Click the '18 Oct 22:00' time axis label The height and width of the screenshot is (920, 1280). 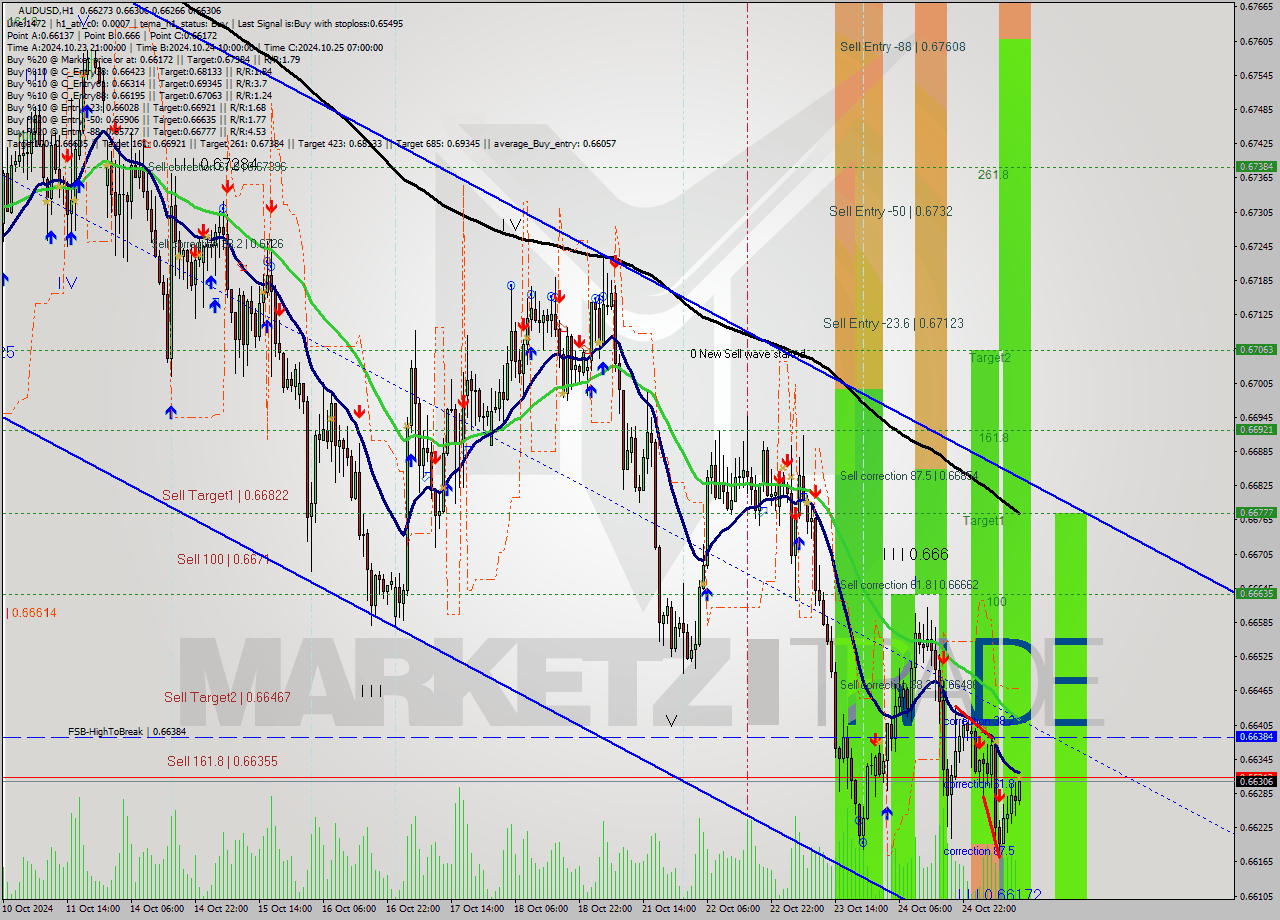(603, 909)
